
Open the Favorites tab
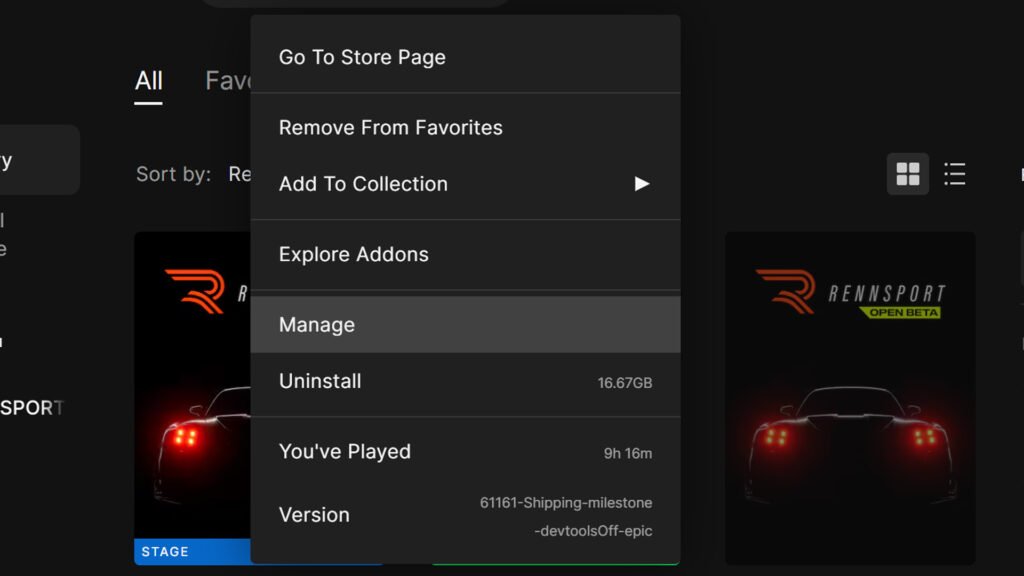pyautogui.click(x=228, y=81)
